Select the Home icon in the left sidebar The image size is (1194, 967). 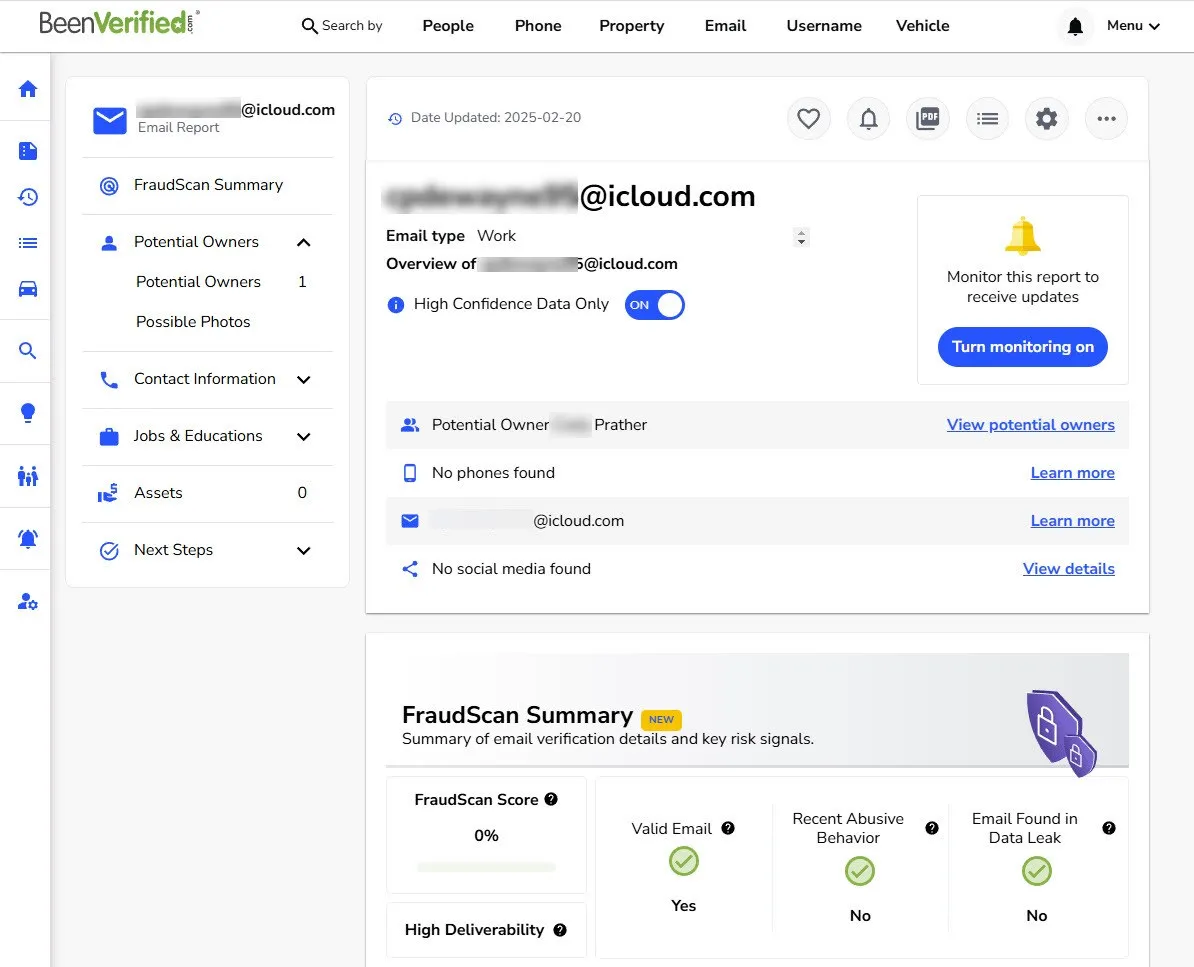[x=25, y=89]
